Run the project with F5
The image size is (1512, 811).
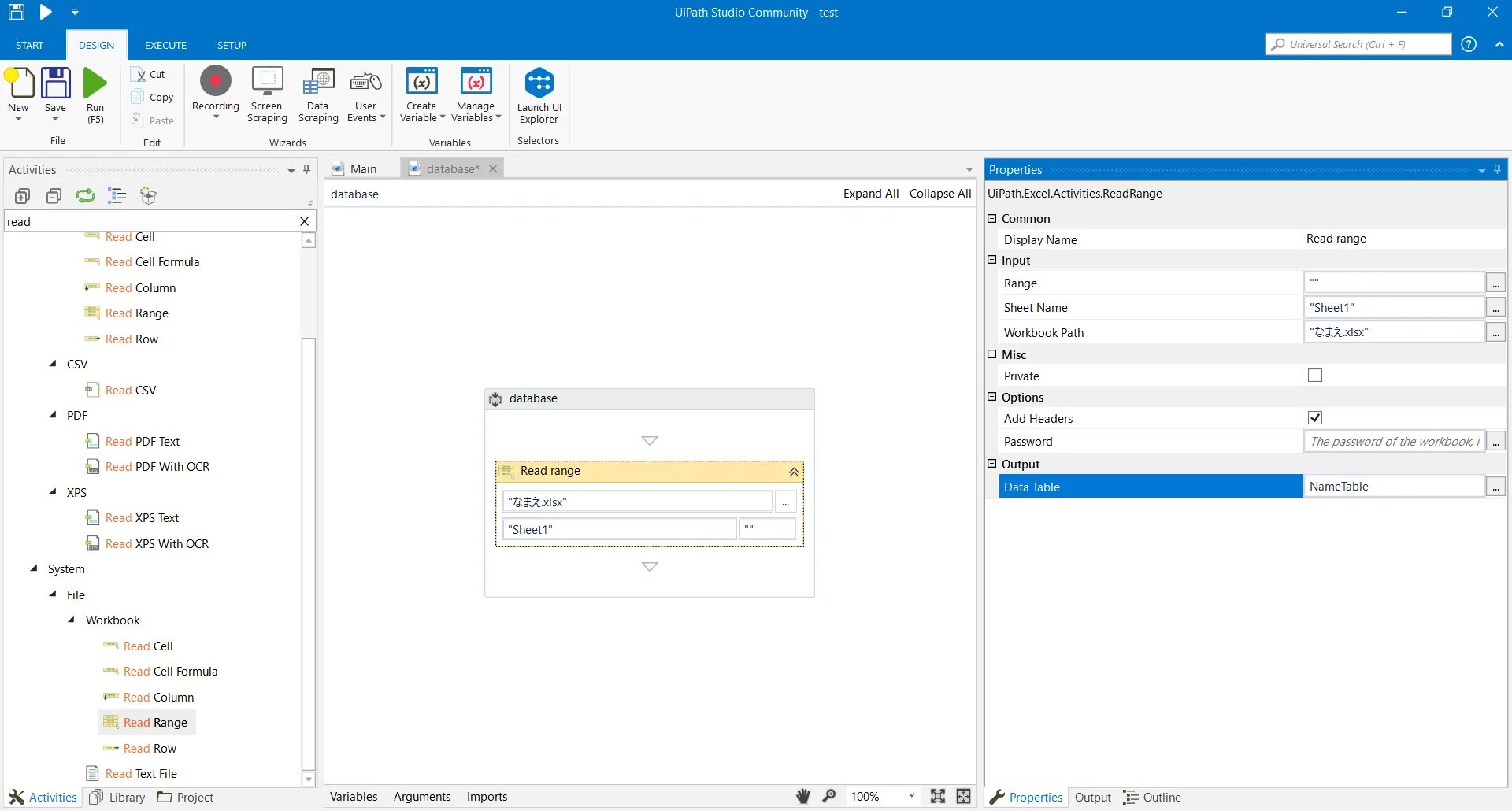[x=94, y=93]
